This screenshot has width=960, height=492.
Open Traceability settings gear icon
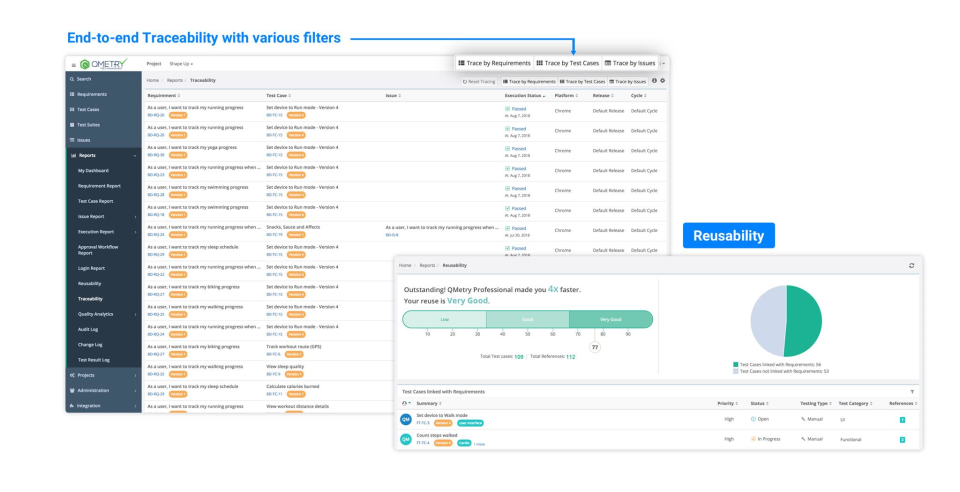pos(662,81)
